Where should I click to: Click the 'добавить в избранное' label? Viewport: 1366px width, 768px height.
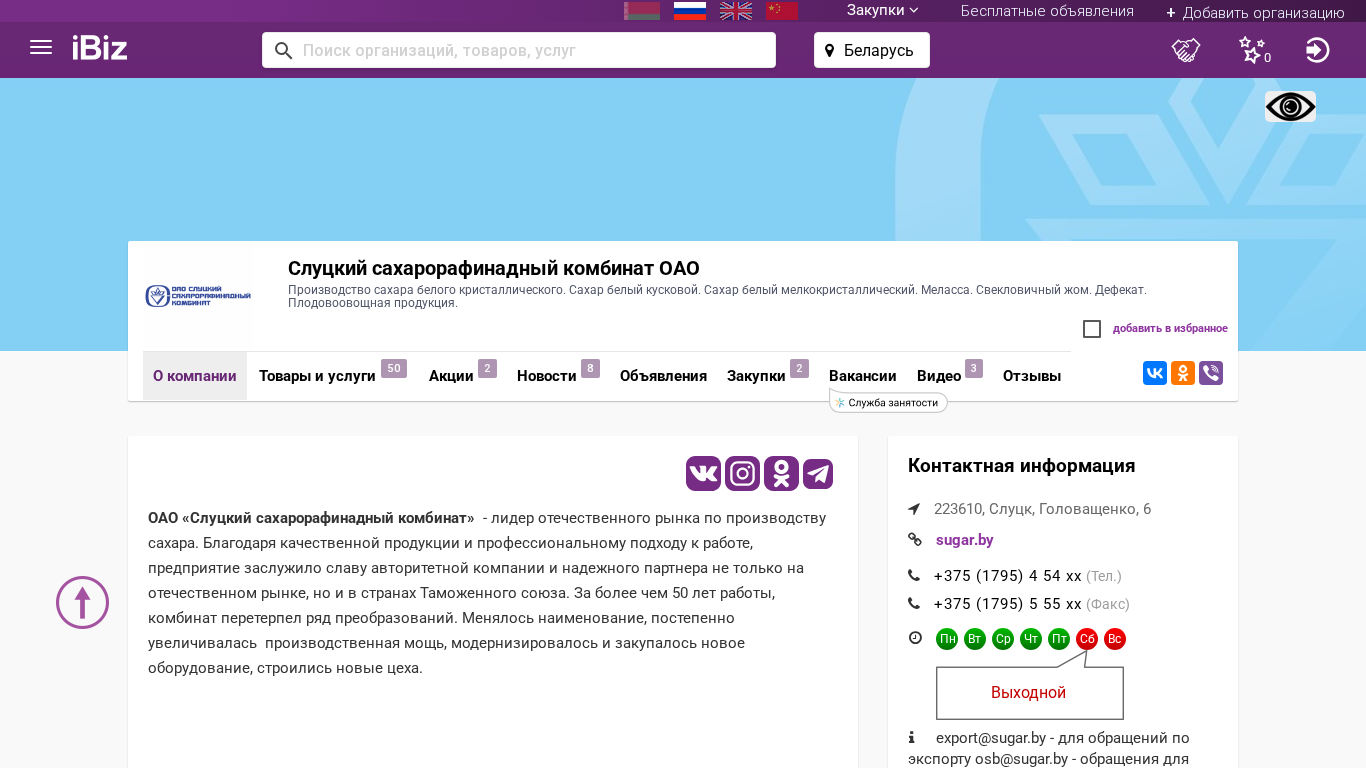tap(1170, 329)
